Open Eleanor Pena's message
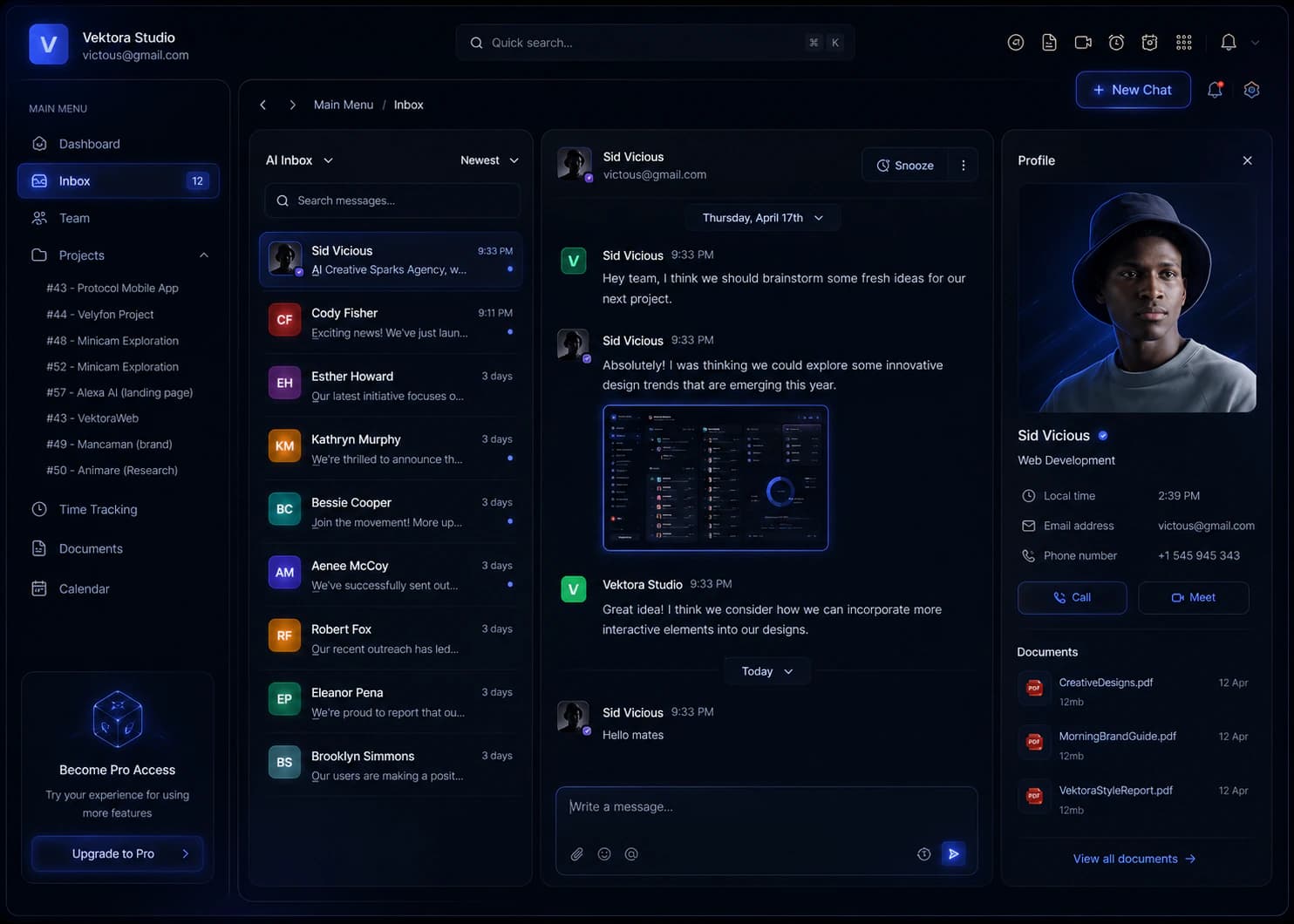This screenshot has height=924, width=1294. point(391,702)
